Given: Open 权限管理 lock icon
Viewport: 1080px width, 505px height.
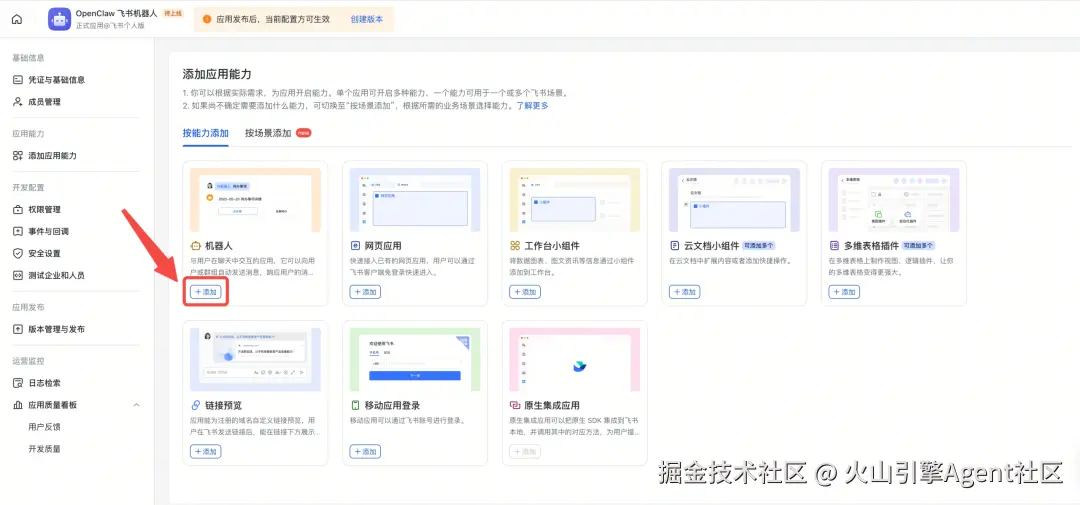Looking at the screenshot, I should pyautogui.click(x=18, y=209).
